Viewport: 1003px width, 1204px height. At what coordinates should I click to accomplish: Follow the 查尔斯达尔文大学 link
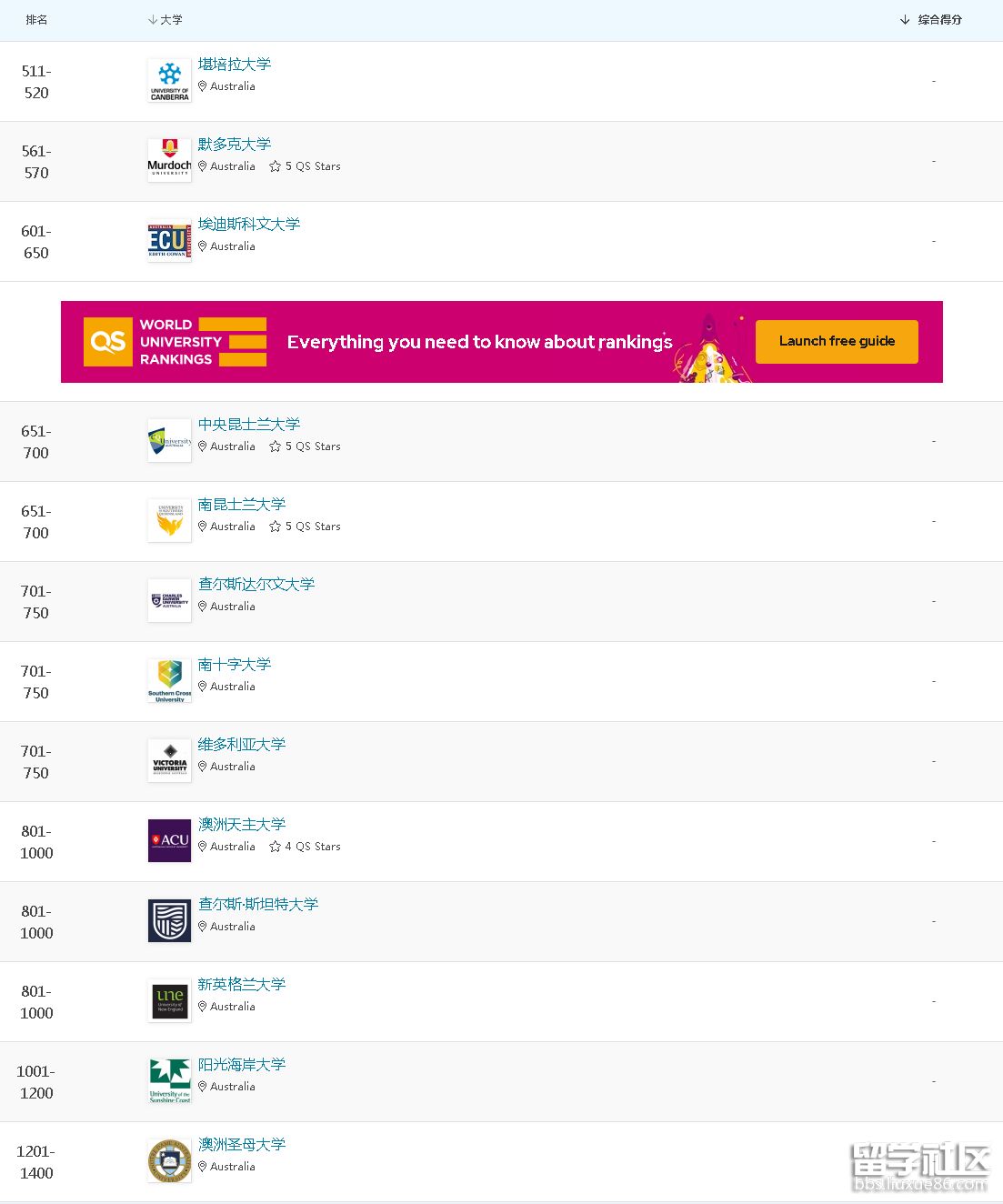(256, 585)
